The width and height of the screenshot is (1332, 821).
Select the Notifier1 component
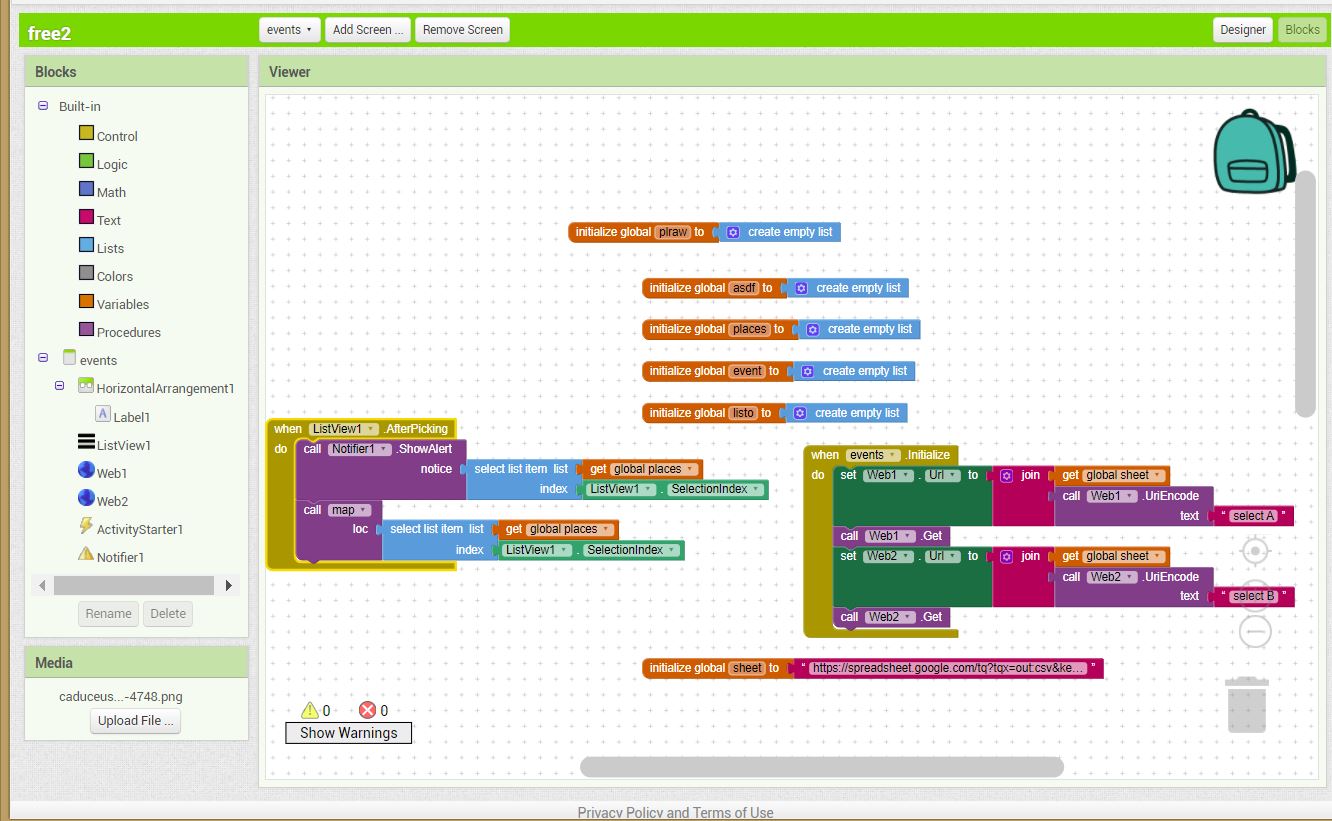click(120, 557)
